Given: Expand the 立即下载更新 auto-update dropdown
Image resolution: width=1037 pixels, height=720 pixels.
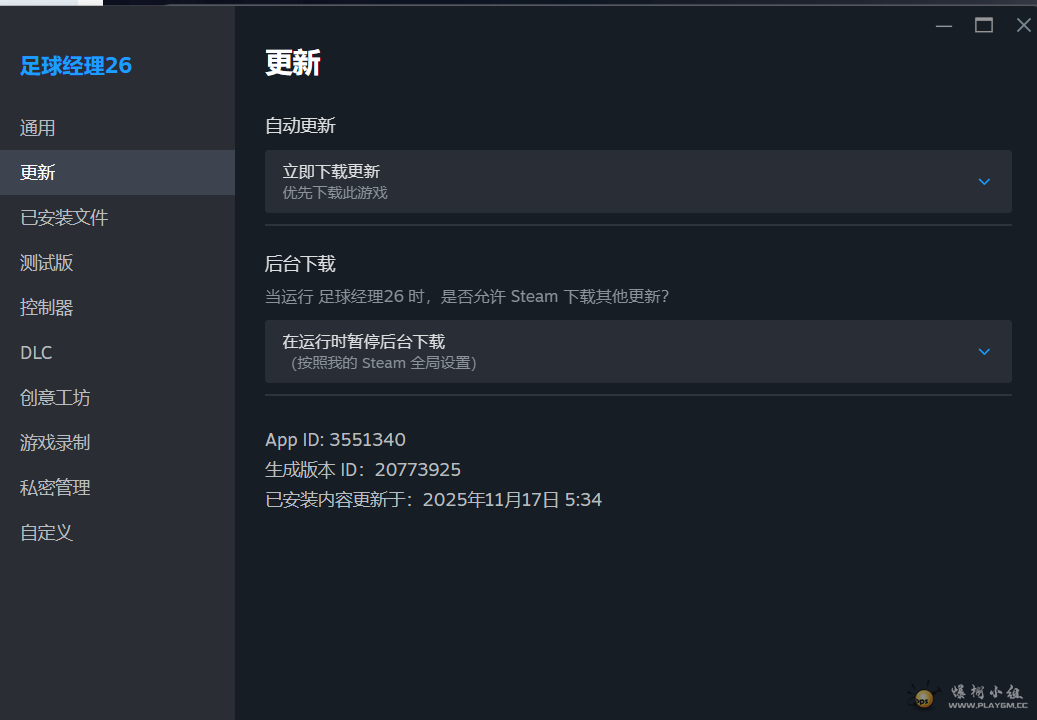Looking at the screenshot, I should click(638, 182).
